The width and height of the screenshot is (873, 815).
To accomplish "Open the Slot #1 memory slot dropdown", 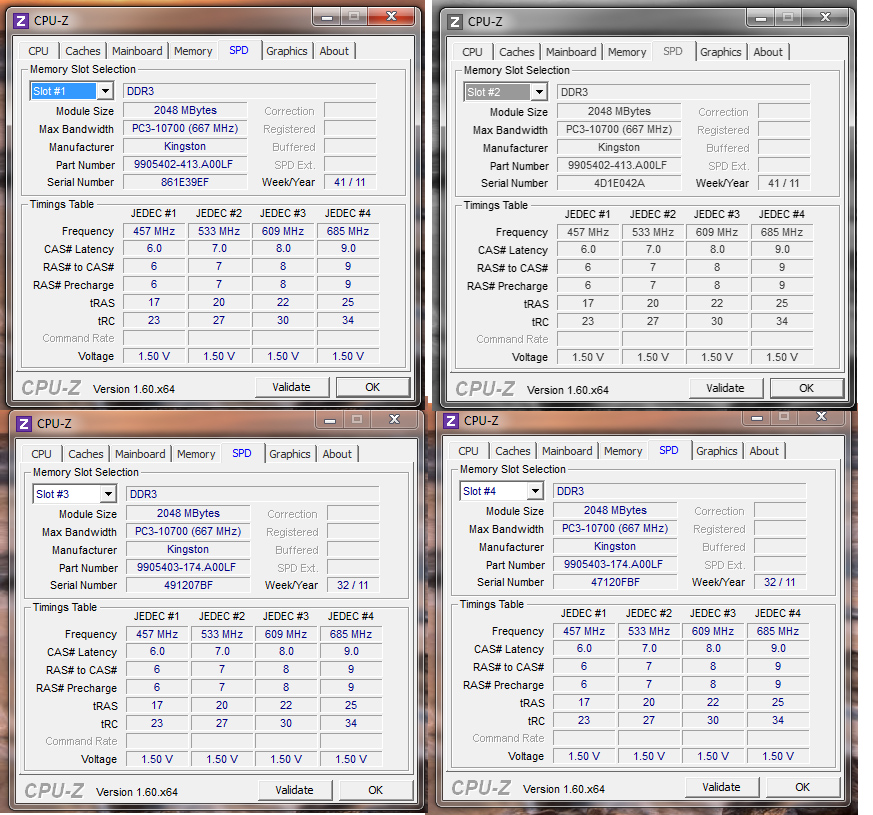I will pos(105,91).
